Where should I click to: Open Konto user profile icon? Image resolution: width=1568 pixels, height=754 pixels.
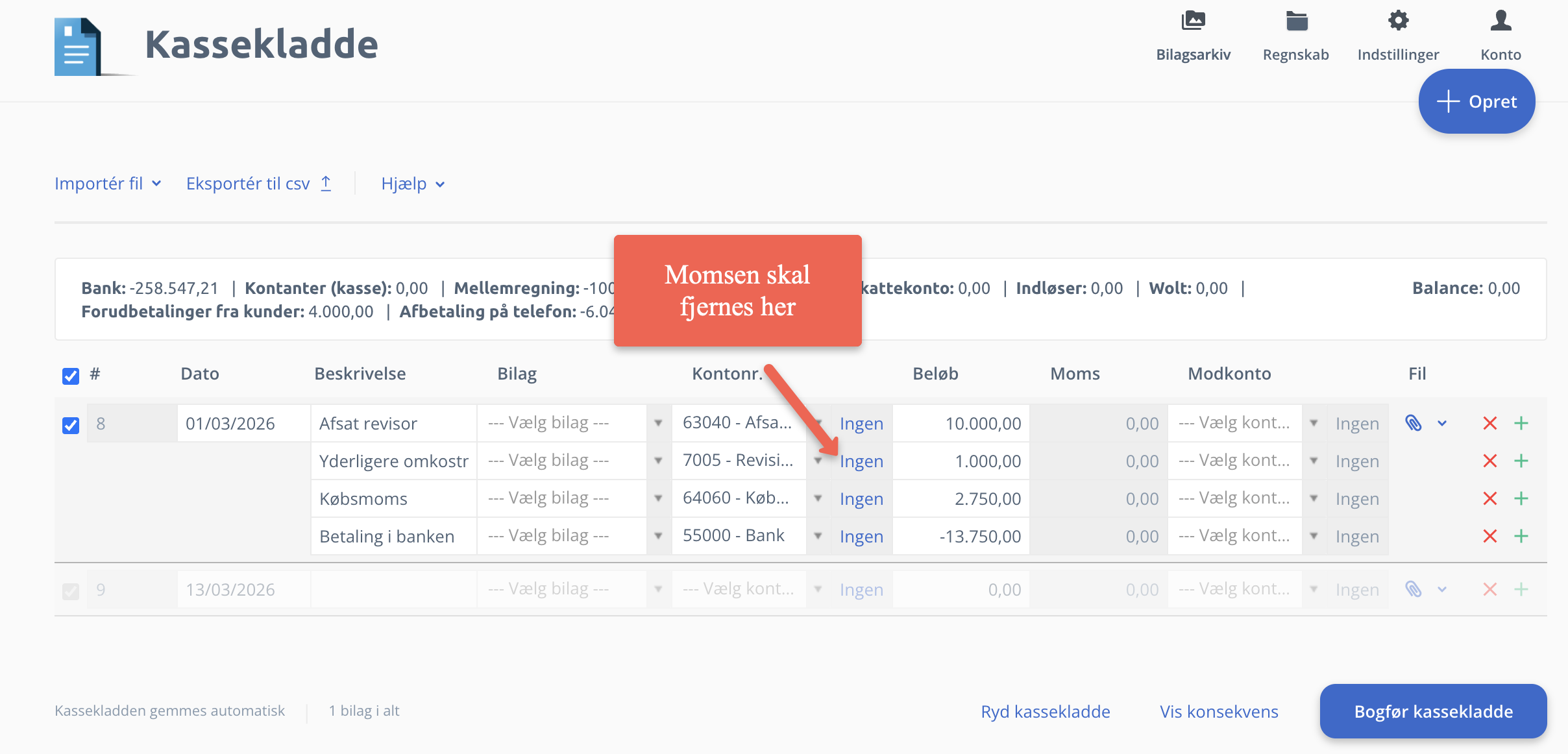click(1501, 21)
